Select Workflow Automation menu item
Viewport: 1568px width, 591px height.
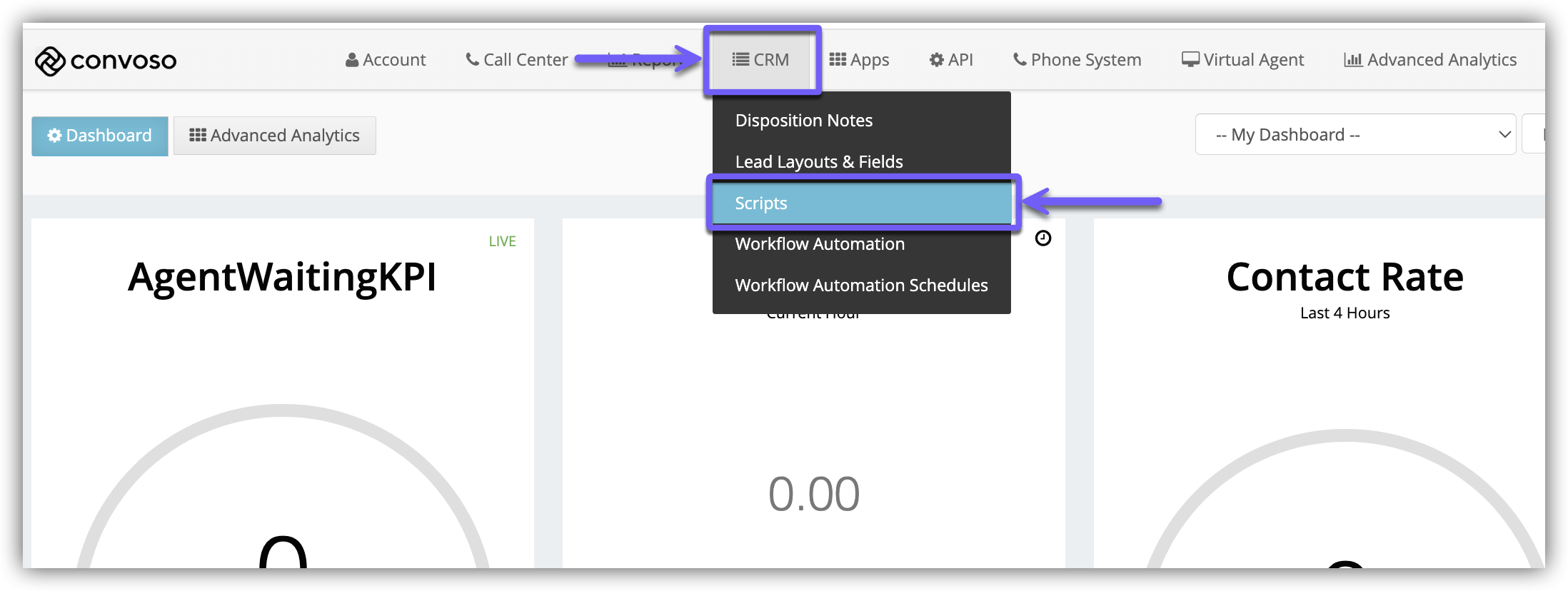(x=819, y=244)
